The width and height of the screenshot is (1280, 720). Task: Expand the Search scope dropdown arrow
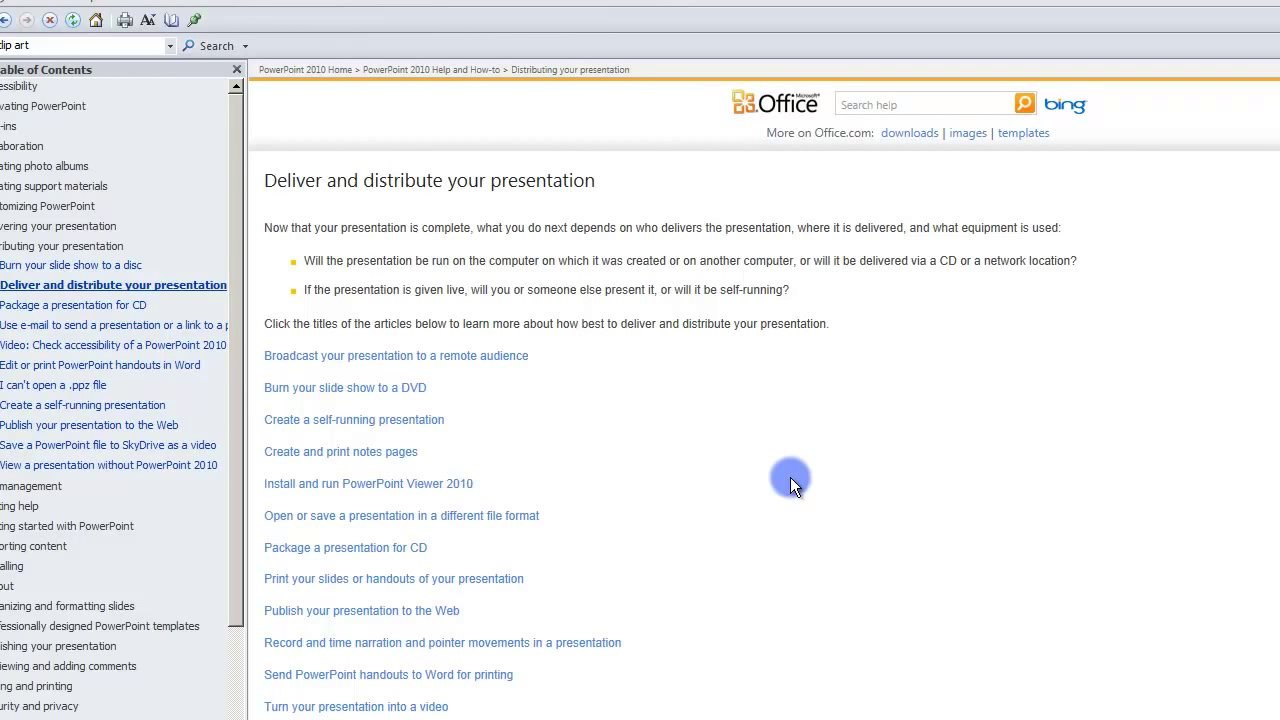(245, 46)
